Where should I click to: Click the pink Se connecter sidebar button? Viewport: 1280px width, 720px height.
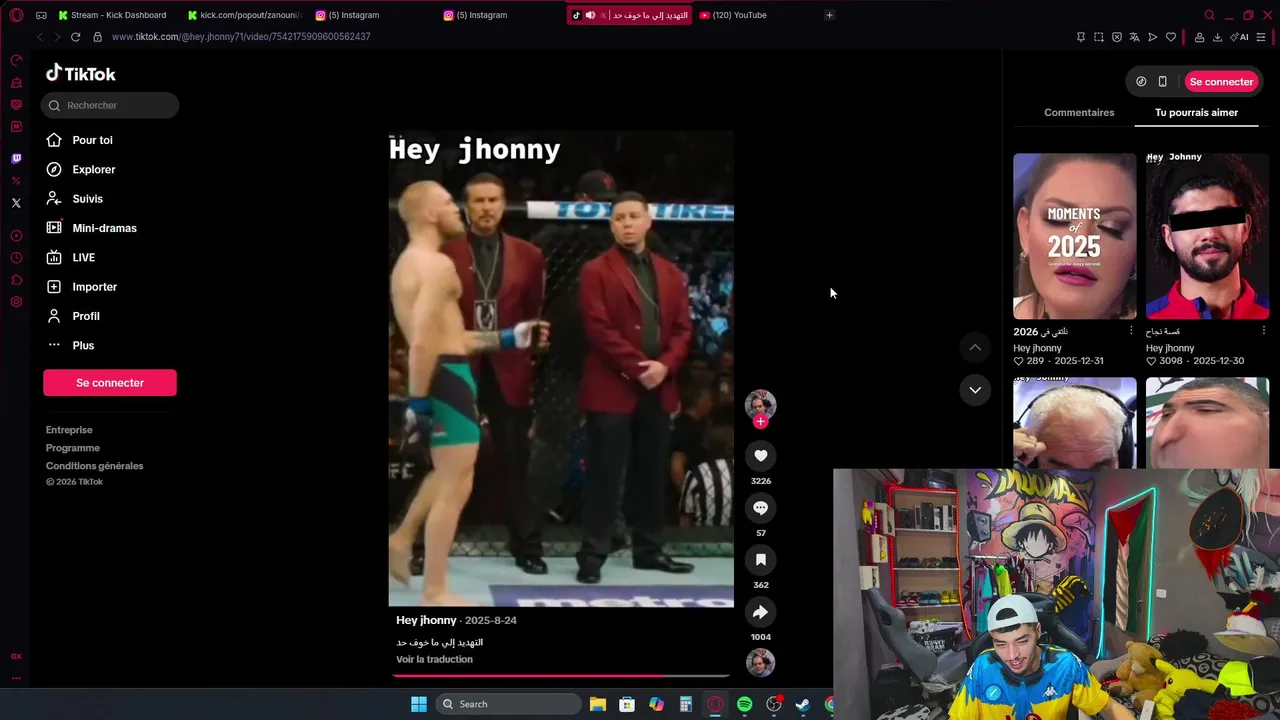110,383
